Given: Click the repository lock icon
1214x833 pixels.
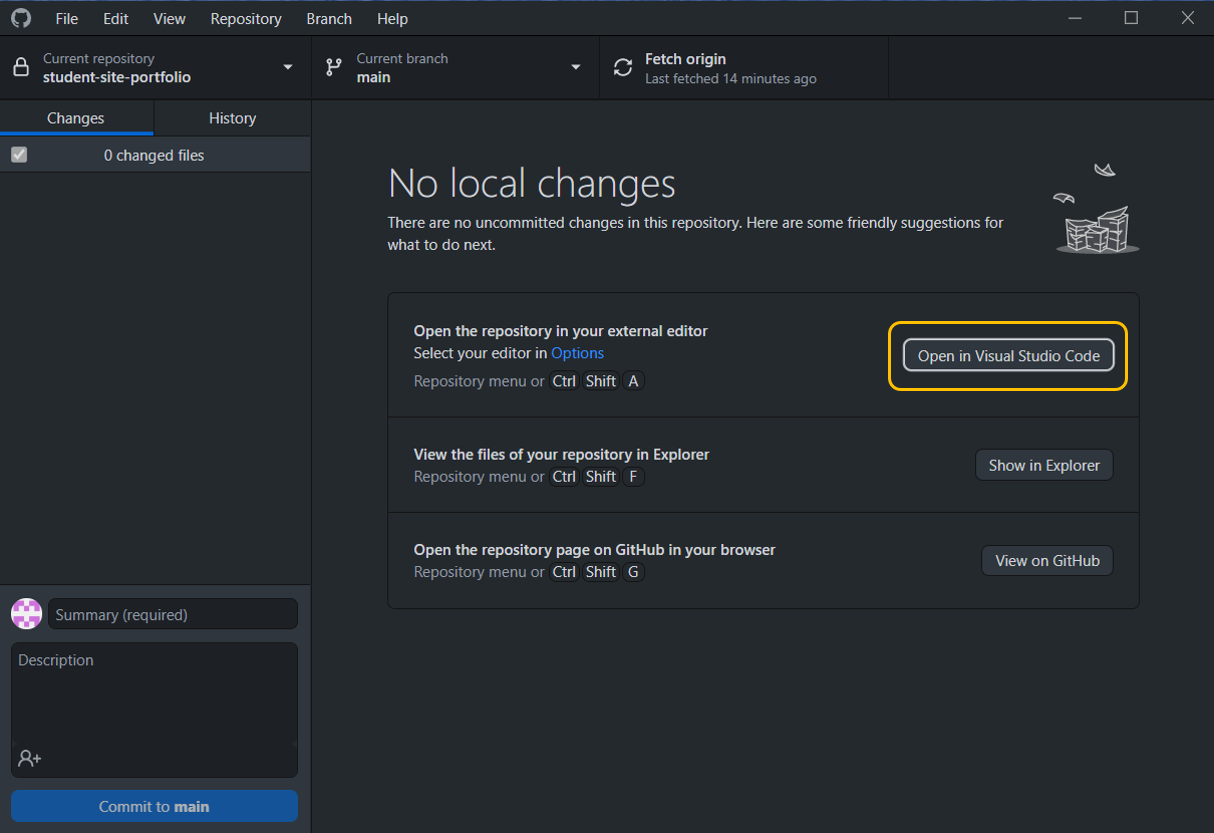Looking at the screenshot, I should click(20, 68).
